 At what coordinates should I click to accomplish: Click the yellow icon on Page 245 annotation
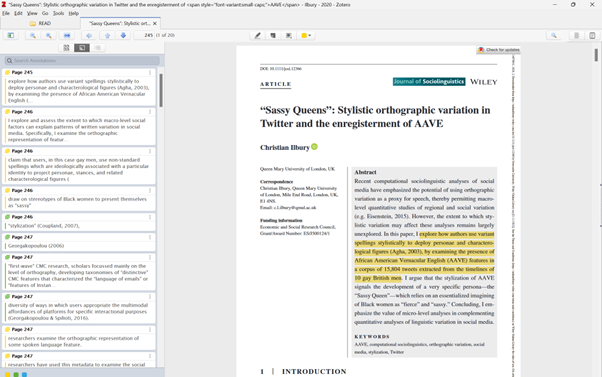click(x=7, y=72)
